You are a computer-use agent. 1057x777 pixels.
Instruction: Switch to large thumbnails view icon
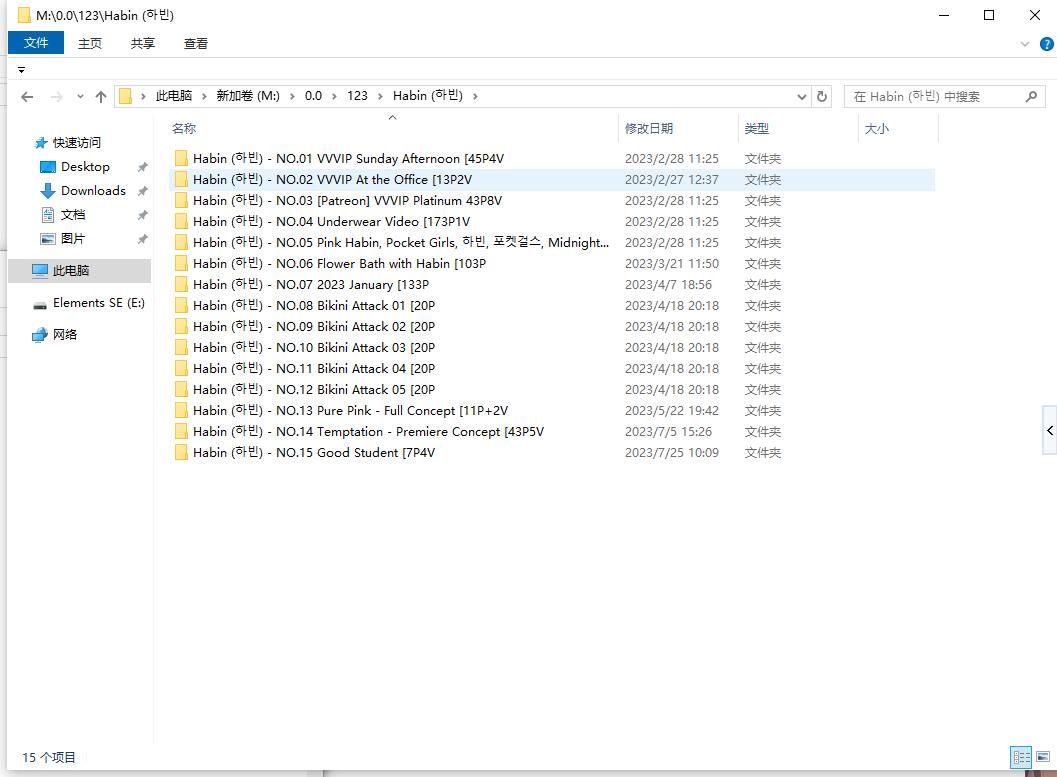1043,757
